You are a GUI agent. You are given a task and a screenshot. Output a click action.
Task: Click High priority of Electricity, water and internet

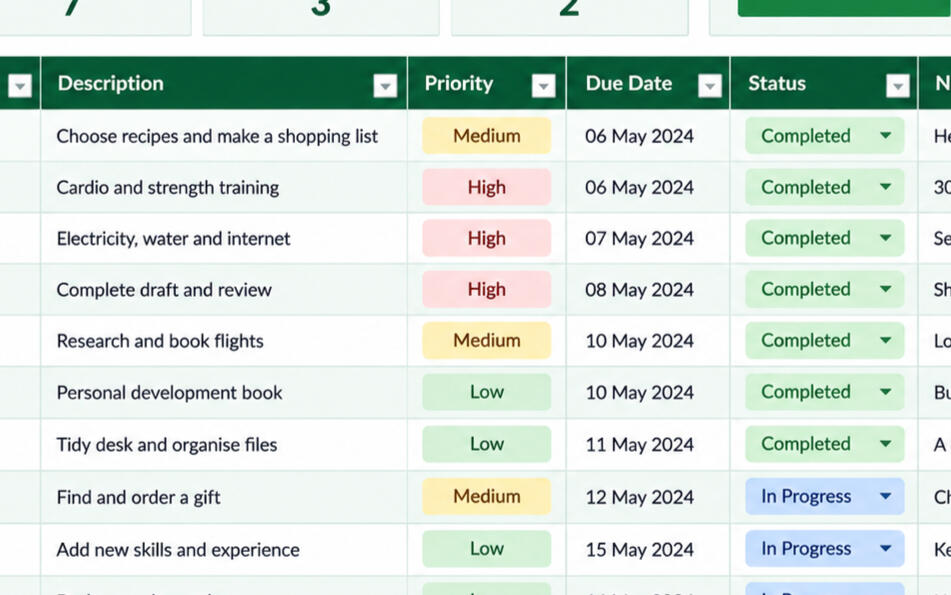[x=486, y=238]
